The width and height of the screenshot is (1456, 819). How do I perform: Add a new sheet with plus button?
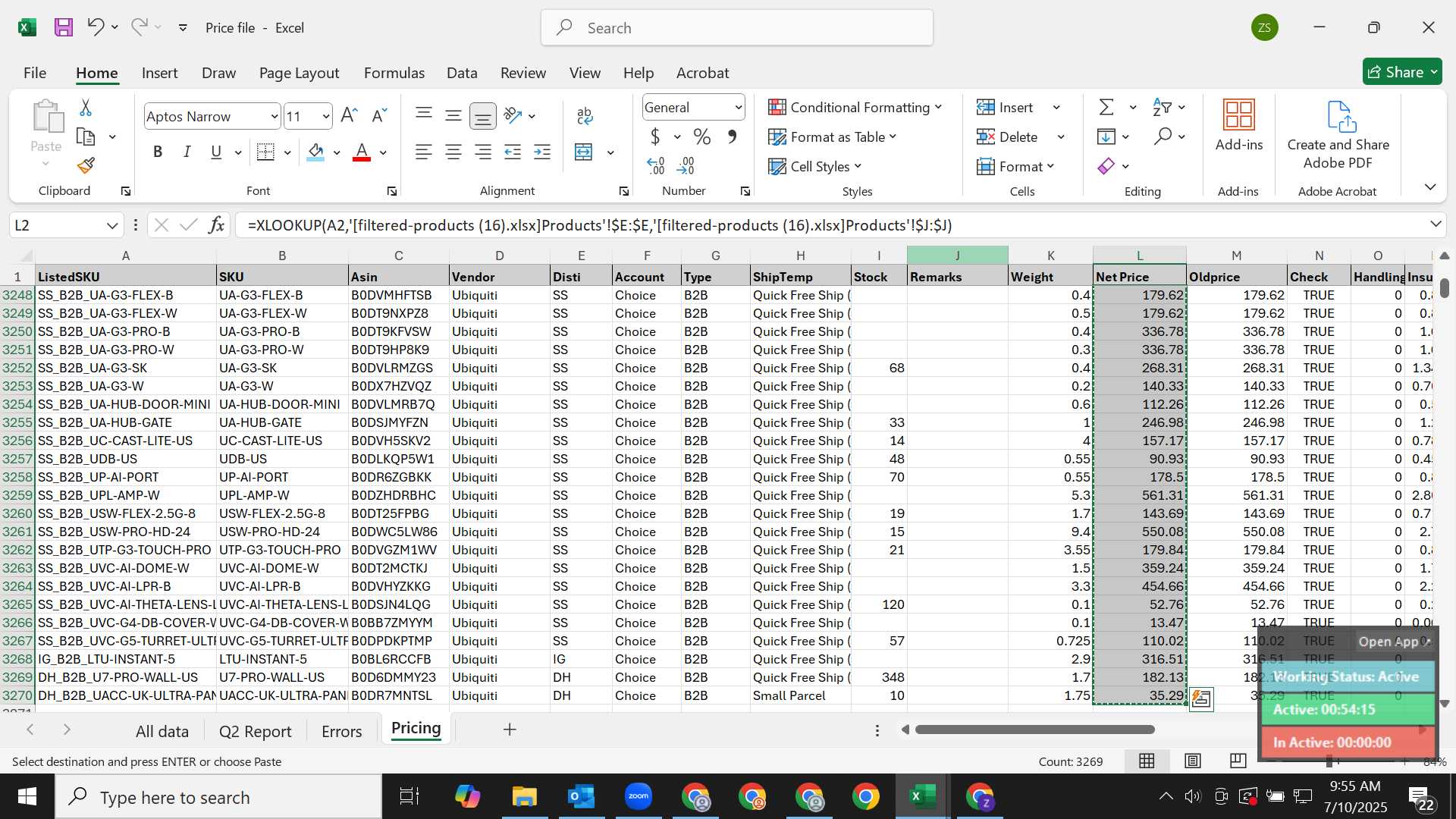pos(510,730)
